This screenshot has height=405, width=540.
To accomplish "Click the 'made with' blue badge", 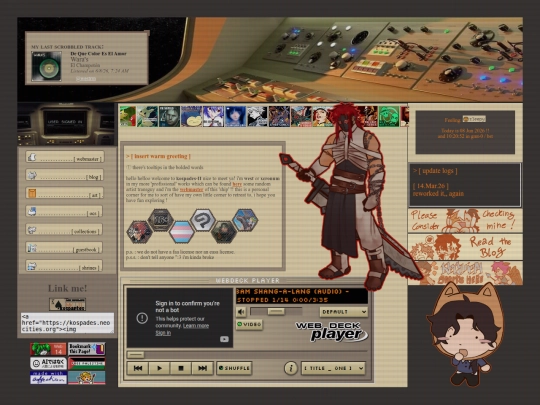I will (x=48, y=378).
